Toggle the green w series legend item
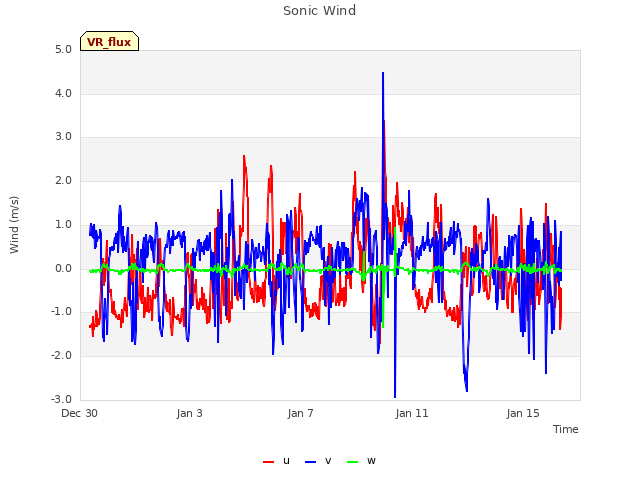This screenshot has height=480, width=640. (x=361, y=461)
